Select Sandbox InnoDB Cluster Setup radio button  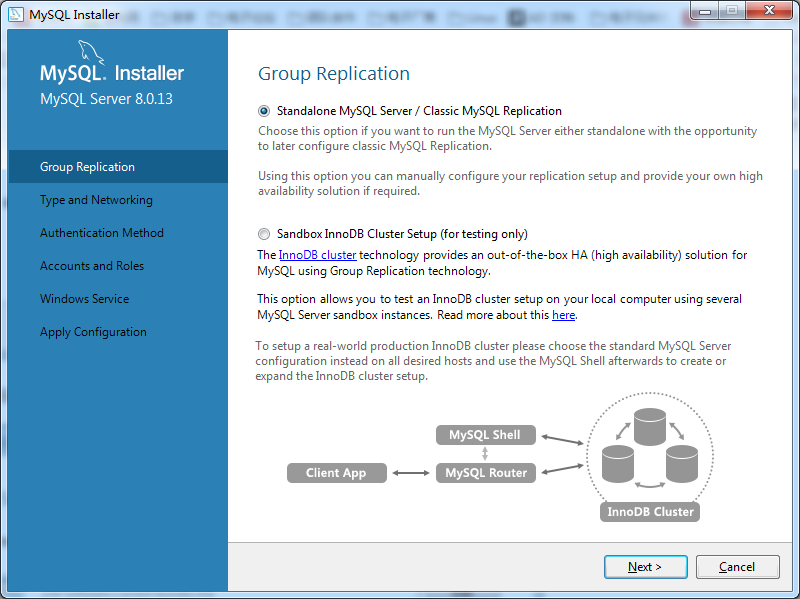(x=264, y=234)
